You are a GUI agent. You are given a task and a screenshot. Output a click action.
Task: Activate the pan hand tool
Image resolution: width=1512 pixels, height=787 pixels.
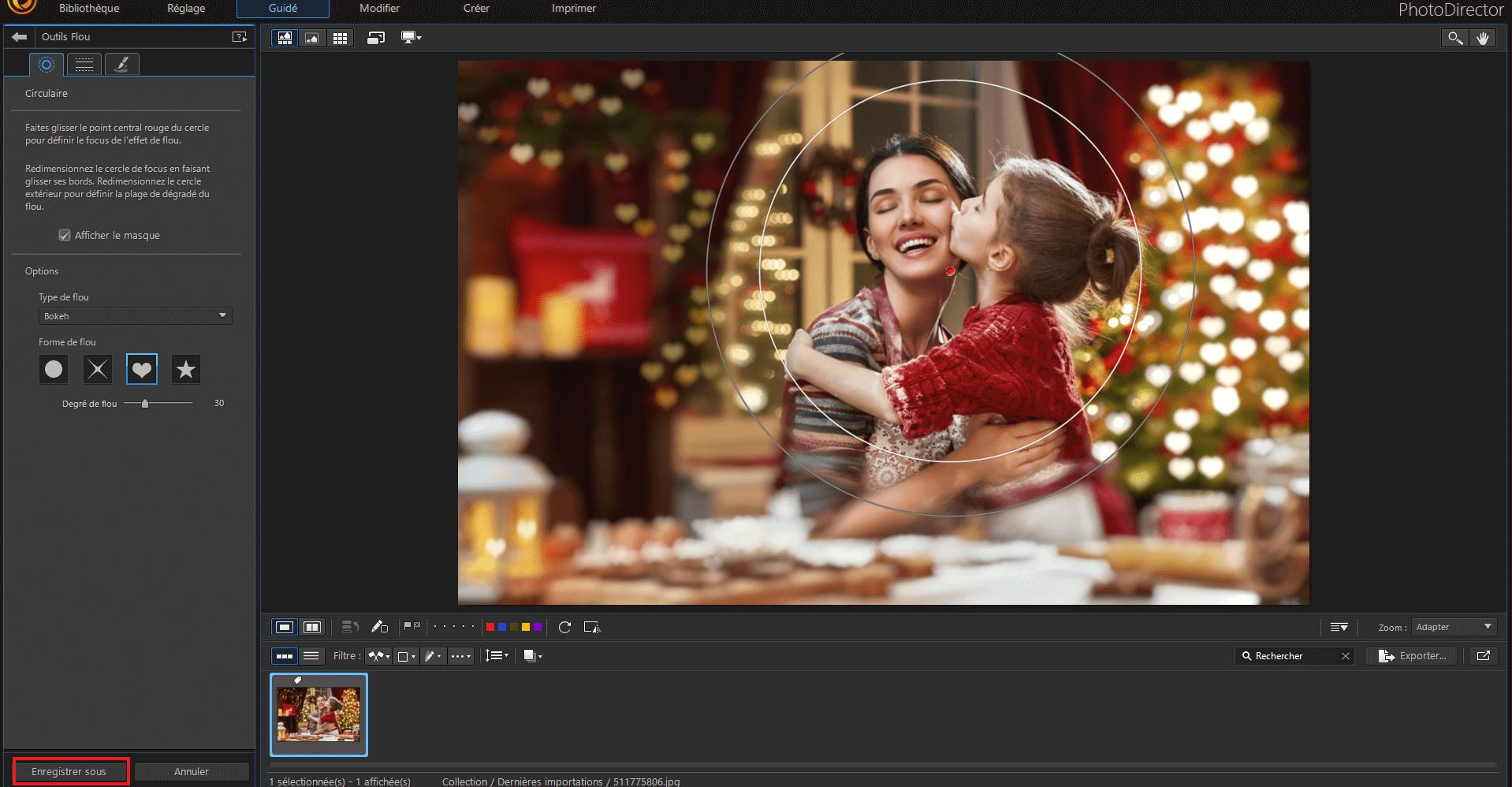(x=1484, y=37)
